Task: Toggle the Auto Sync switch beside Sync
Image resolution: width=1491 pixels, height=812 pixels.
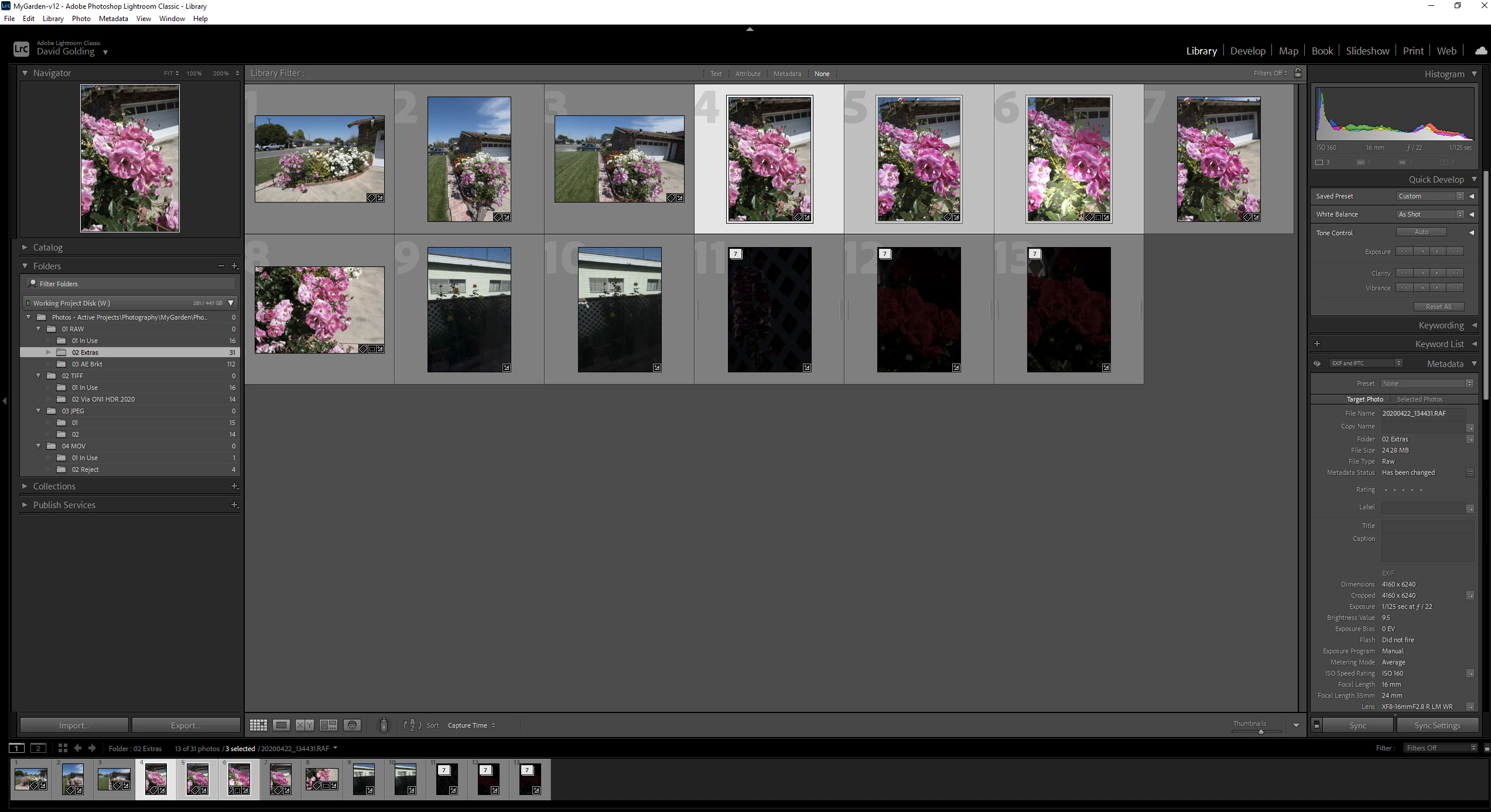Action: pyautogui.click(x=1316, y=725)
